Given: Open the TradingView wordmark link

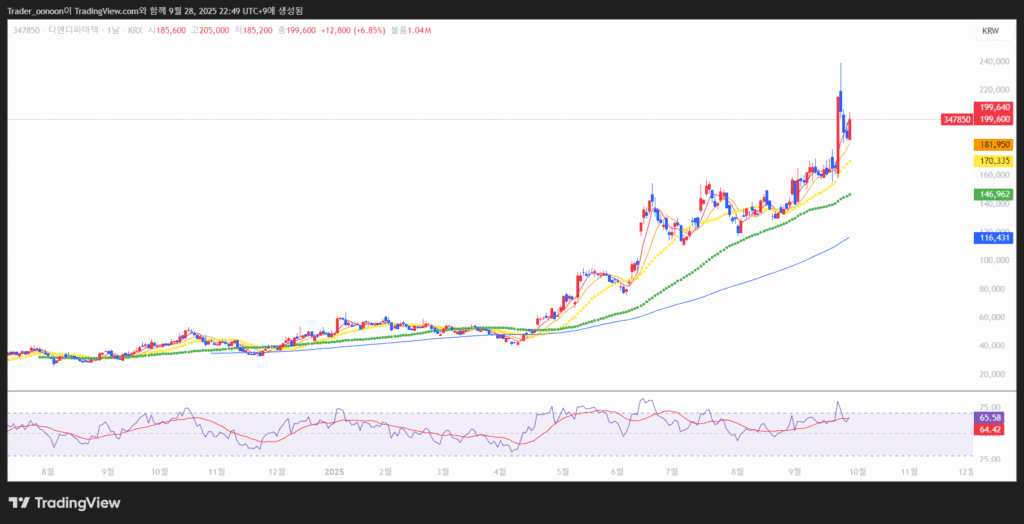Looking at the screenshot, I should click(x=77, y=503).
